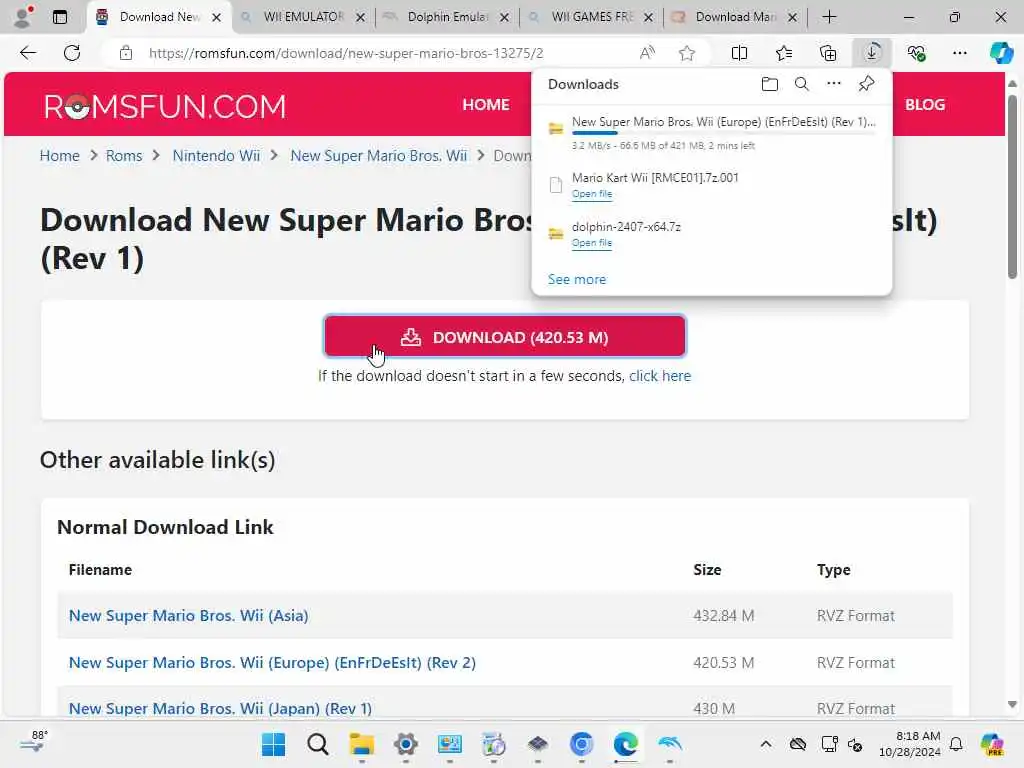Image resolution: width=1024 pixels, height=768 pixels.
Task: Open the Europe (Rev 2) download link
Action: pos(272,663)
